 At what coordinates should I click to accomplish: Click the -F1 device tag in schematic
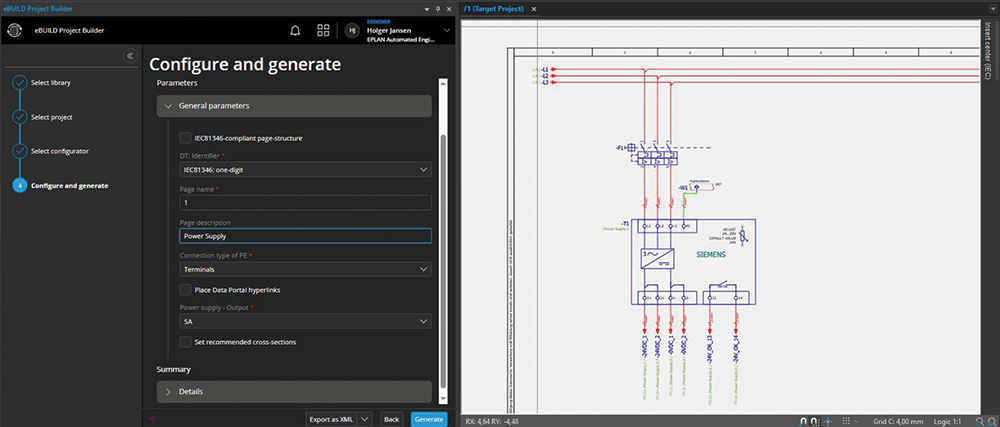click(x=619, y=147)
